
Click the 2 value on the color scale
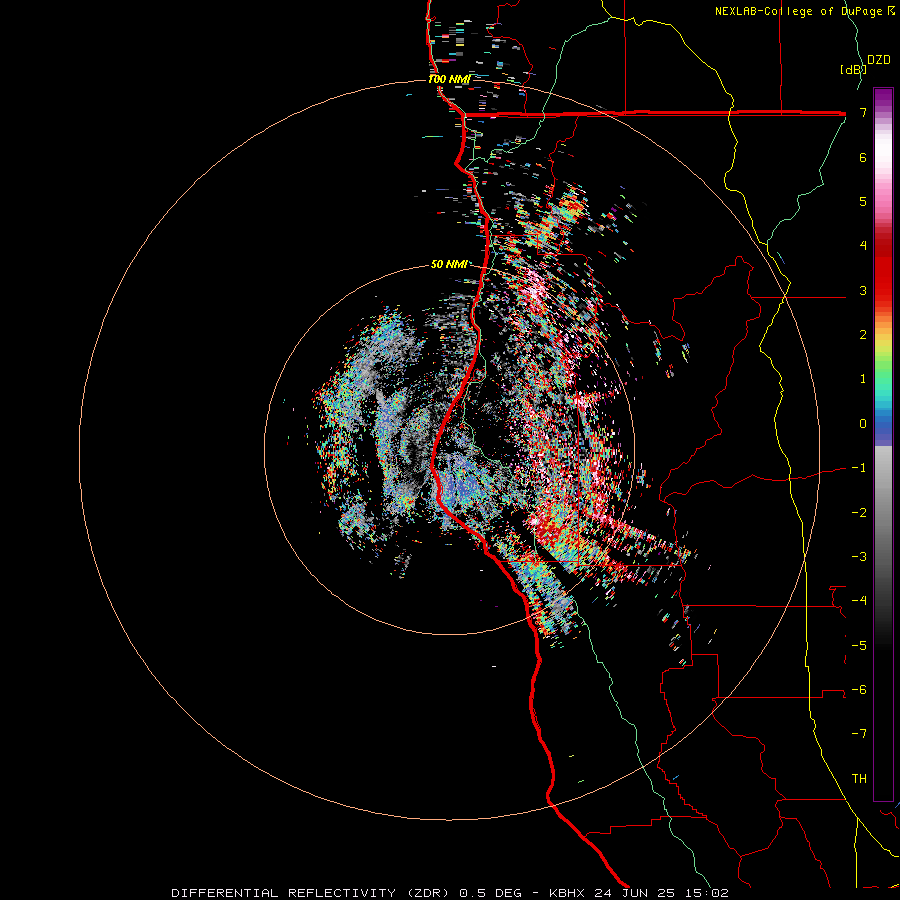[x=863, y=335]
